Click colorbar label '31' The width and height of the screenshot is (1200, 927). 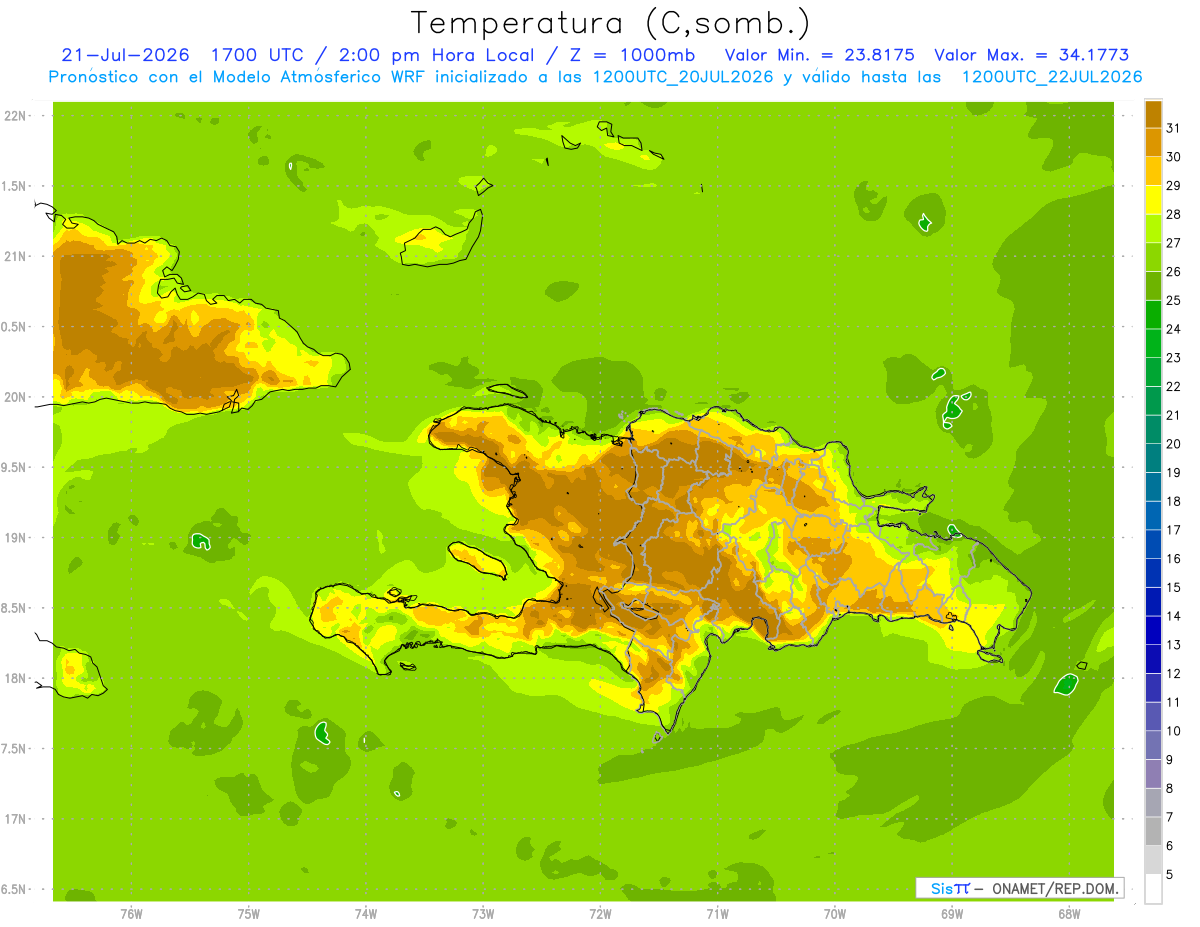pos(1172,128)
